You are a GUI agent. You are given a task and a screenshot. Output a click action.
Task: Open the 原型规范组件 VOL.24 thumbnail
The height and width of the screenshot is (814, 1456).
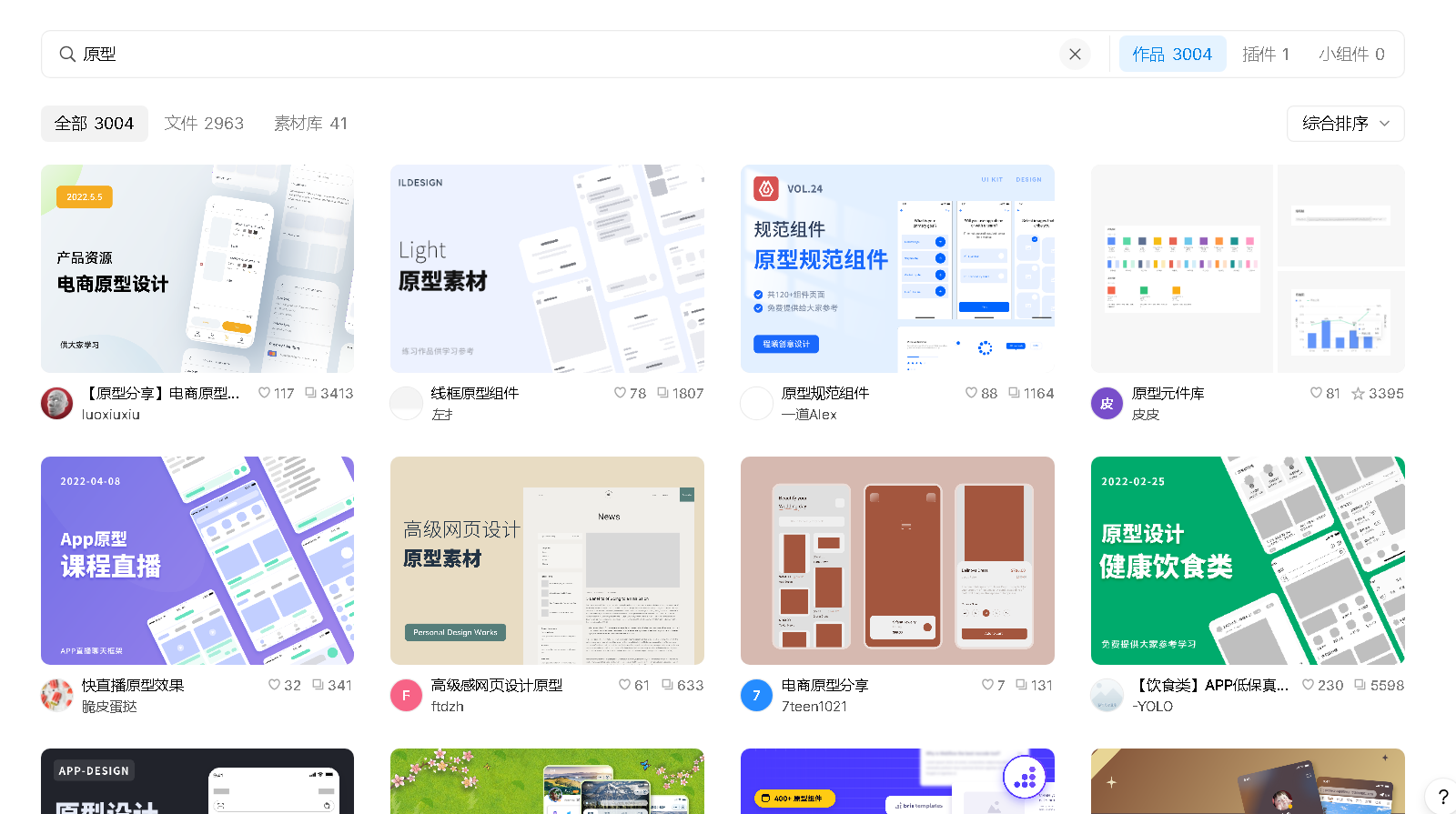(897, 268)
